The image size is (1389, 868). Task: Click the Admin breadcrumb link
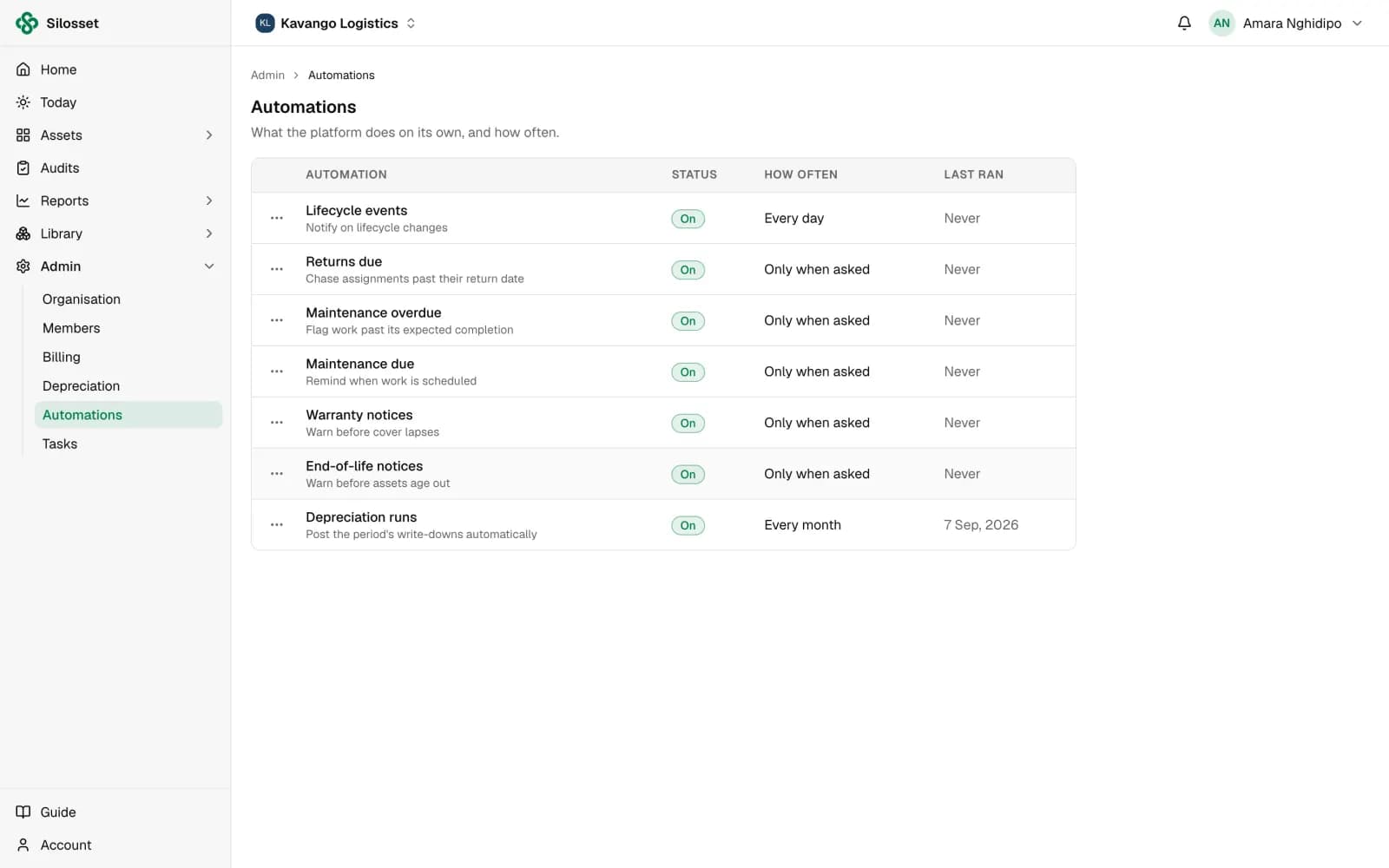pyautogui.click(x=267, y=76)
